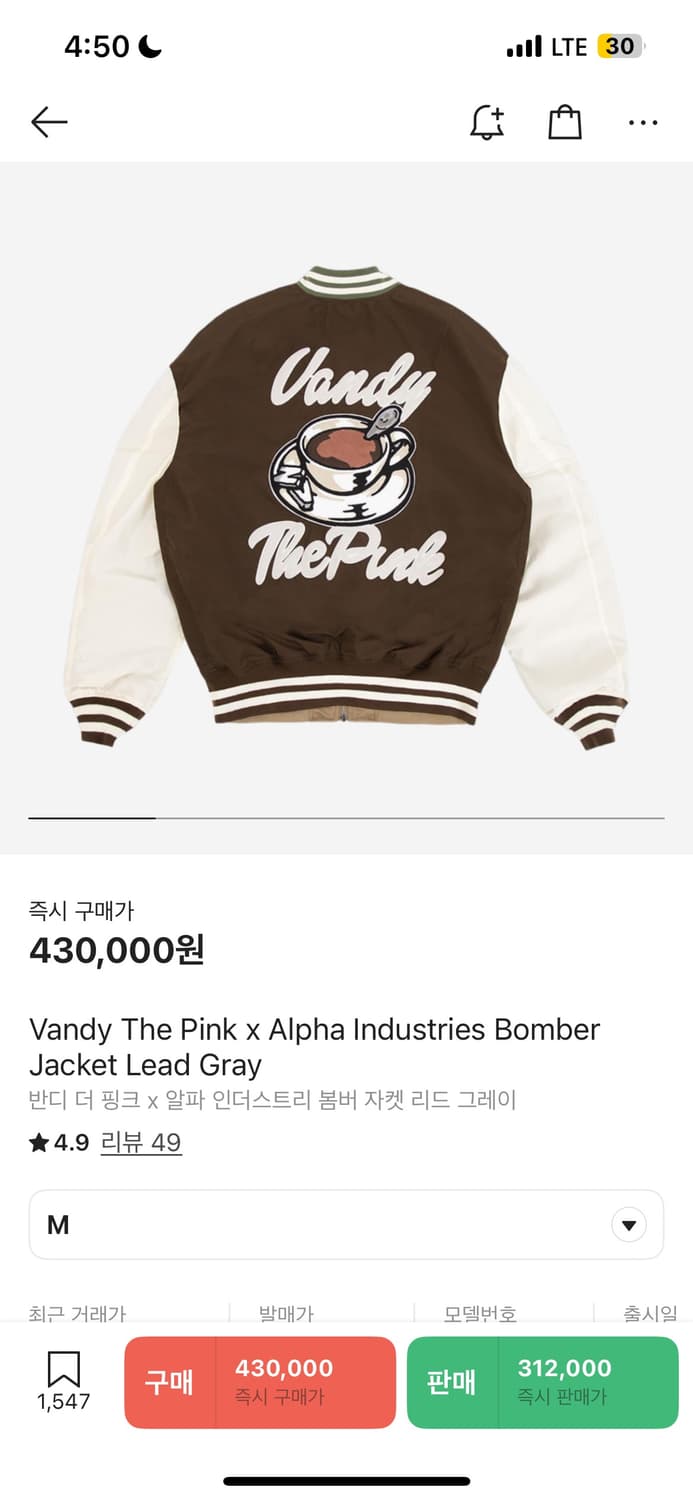
Task: Open the 리뷰 49 reviews link
Action: point(141,1143)
